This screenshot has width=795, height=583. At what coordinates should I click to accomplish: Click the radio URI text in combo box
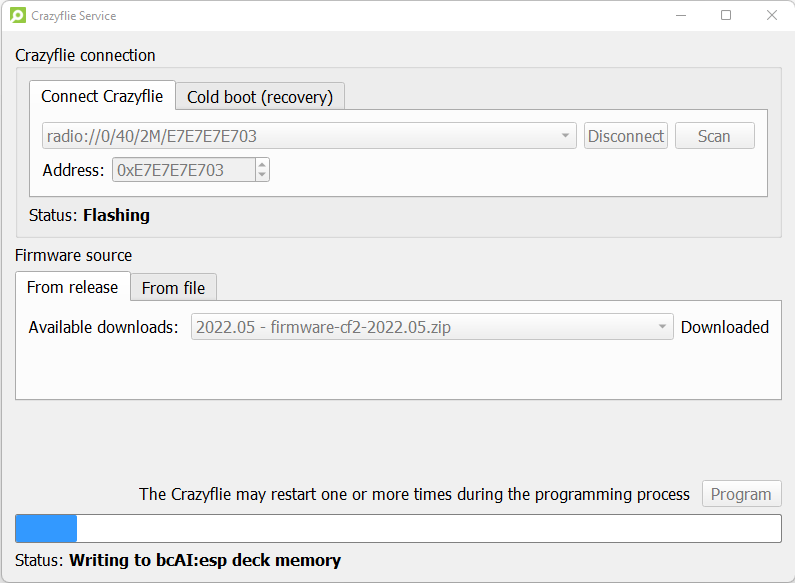tap(152, 136)
